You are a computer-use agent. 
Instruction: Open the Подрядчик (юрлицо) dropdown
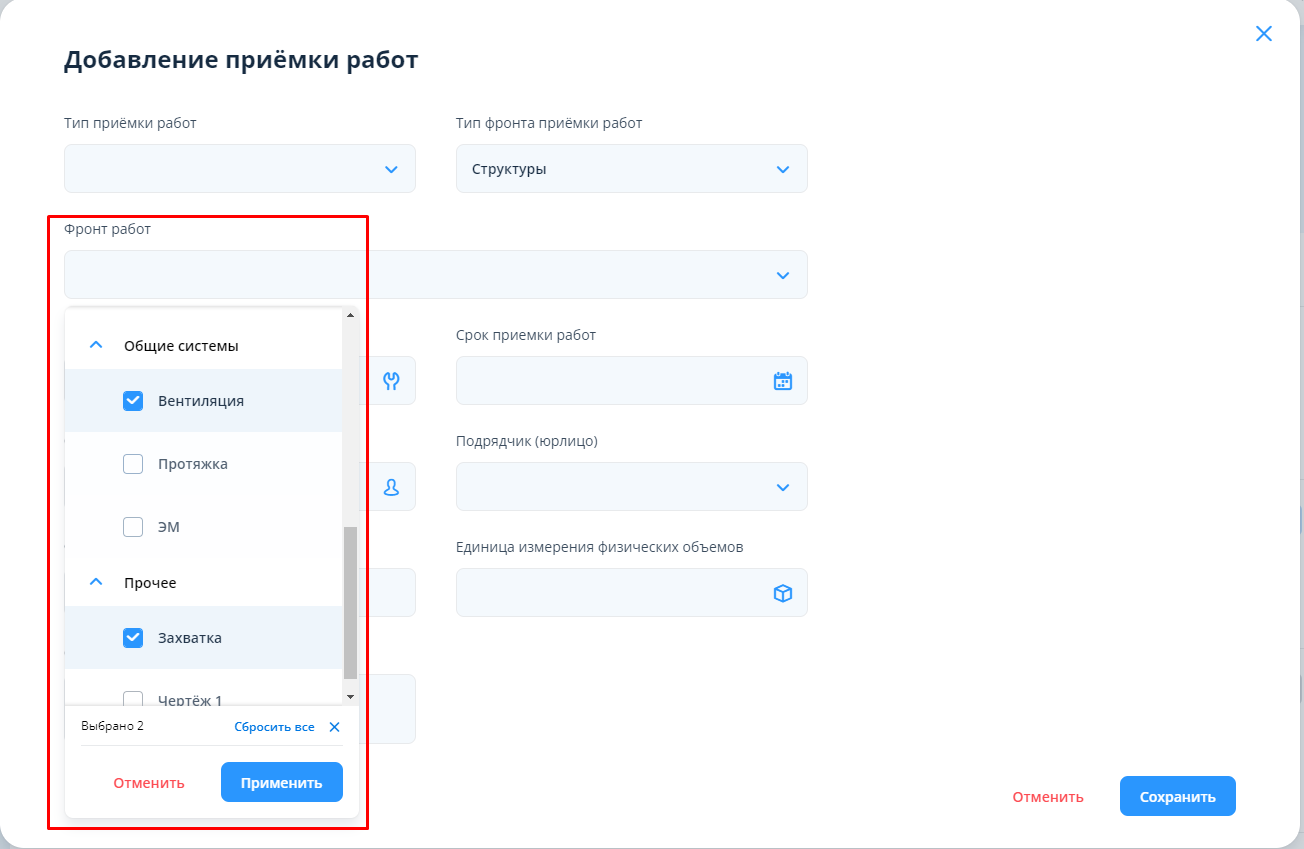[x=631, y=487]
